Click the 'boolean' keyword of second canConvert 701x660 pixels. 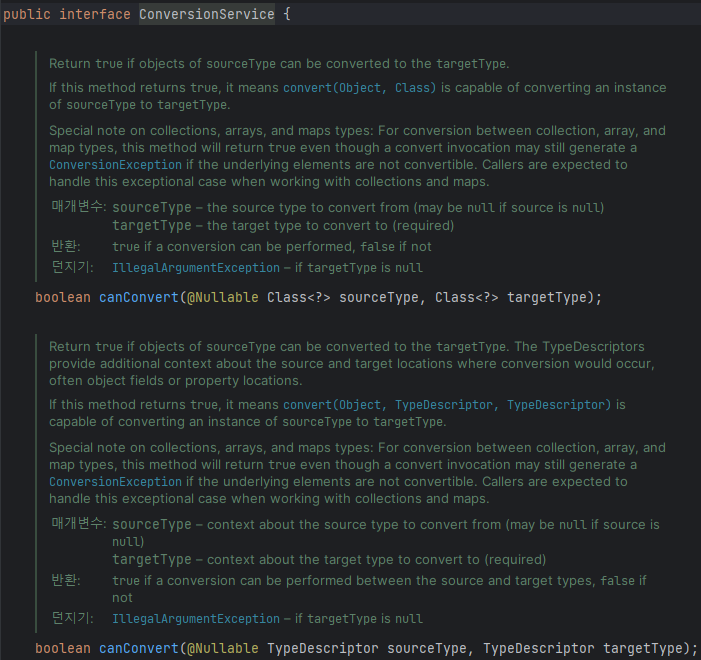click(x=63, y=648)
